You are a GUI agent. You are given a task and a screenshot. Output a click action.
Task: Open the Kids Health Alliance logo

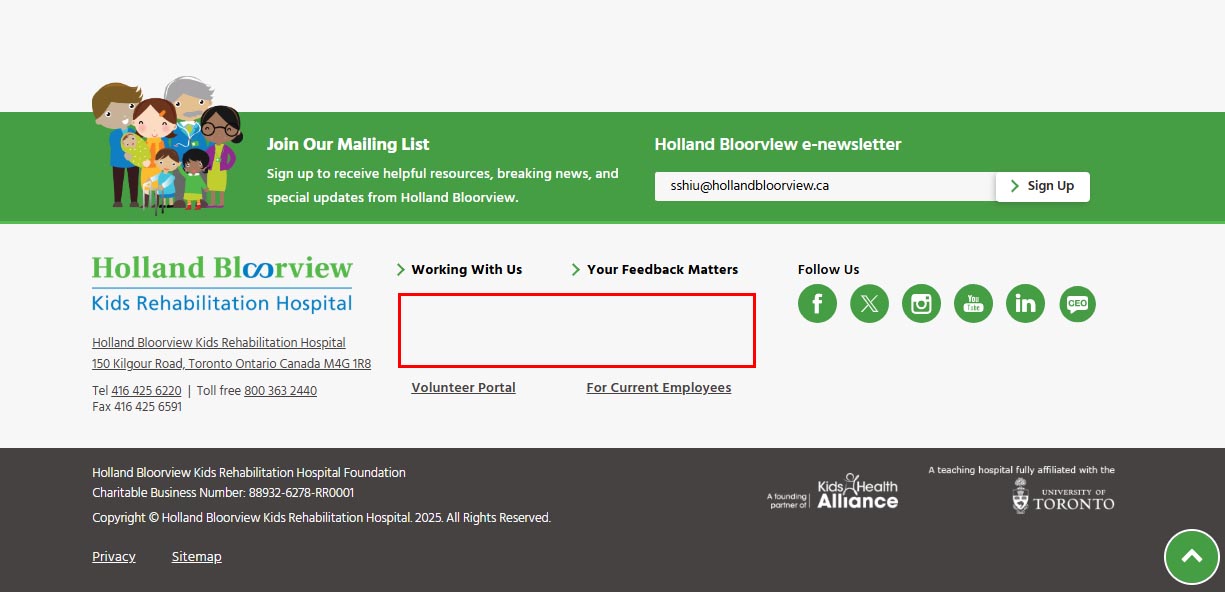(x=857, y=492)
